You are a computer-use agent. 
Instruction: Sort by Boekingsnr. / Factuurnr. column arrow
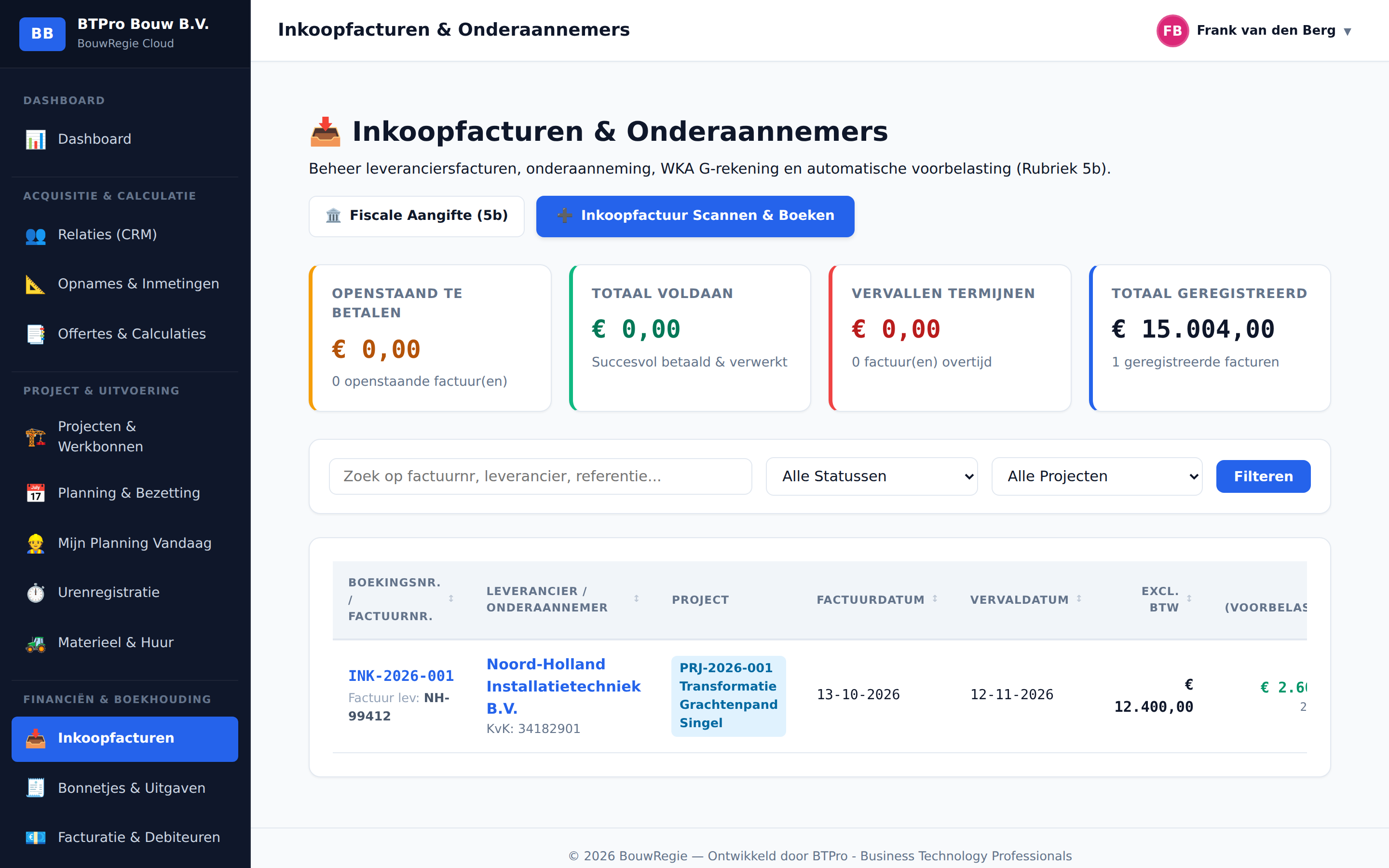tap(451, 599)
